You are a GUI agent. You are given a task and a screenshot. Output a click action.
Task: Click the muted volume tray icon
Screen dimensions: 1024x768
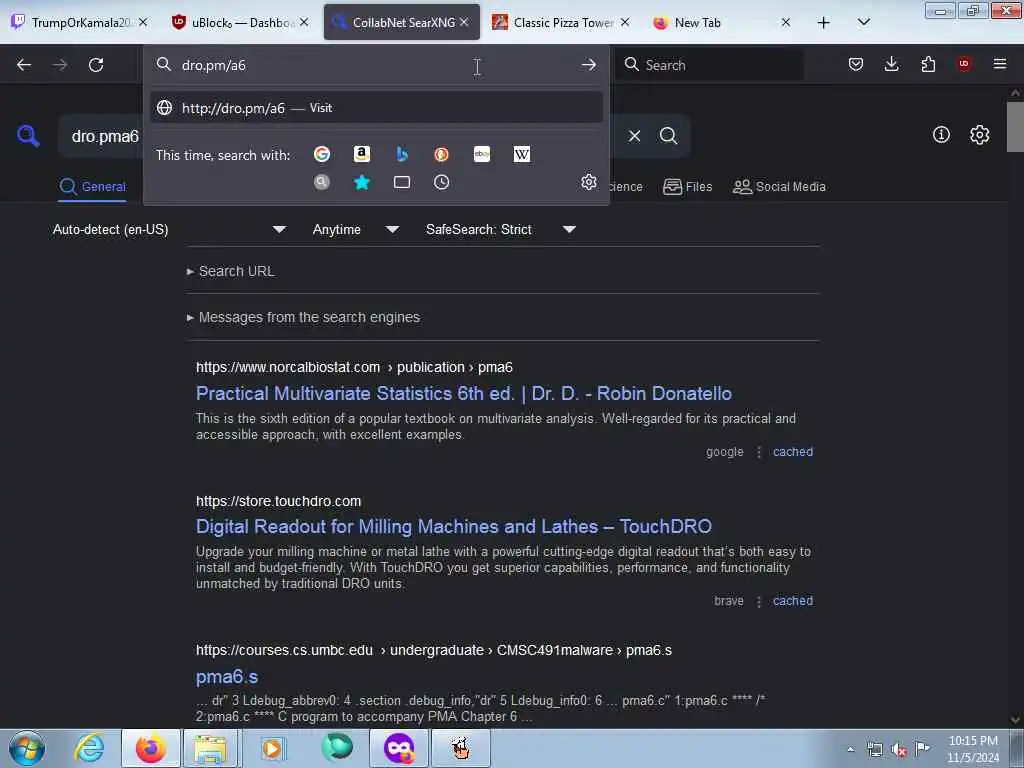[x=899, y=749]
